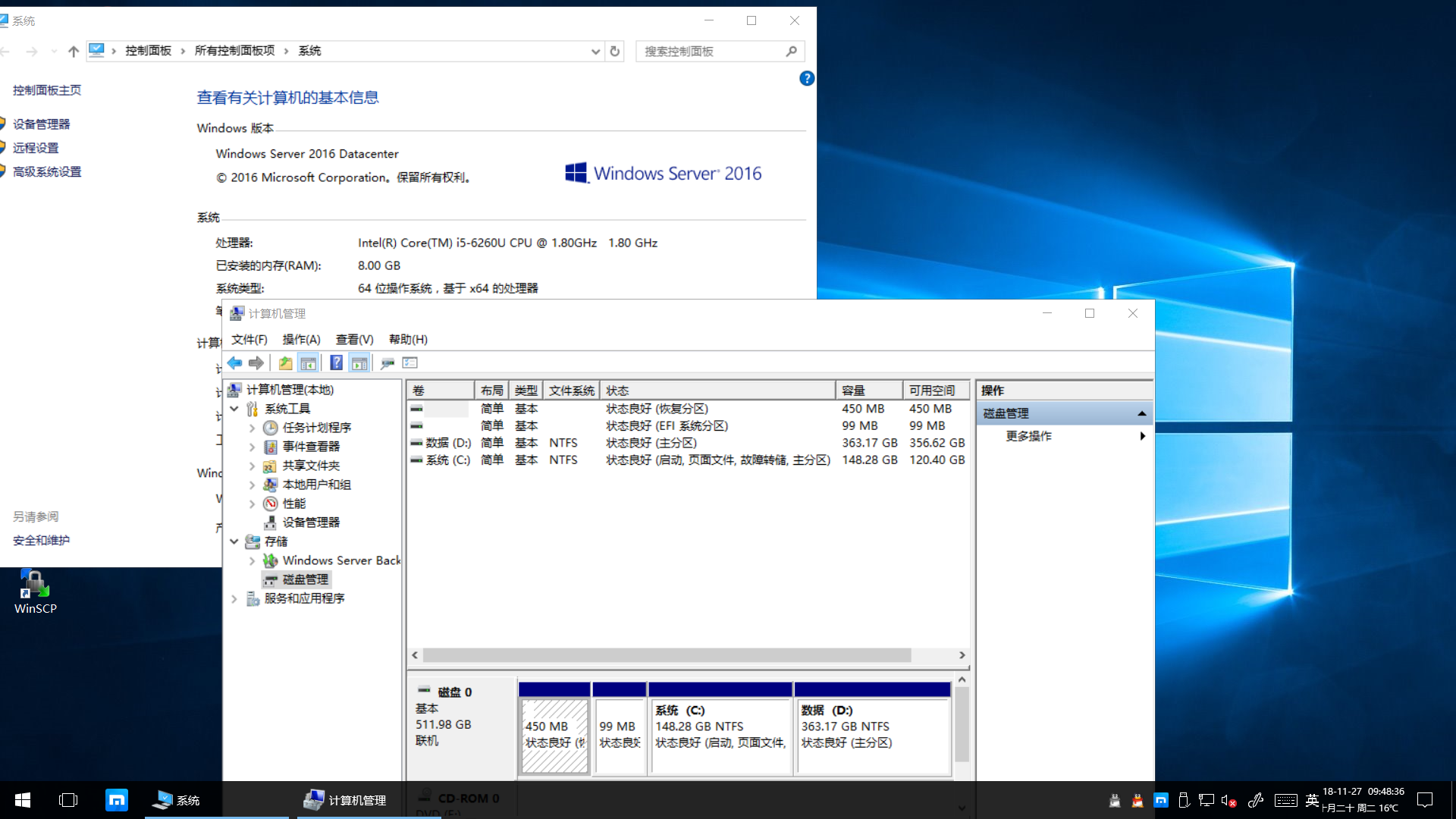Click the disk settings toolbar icon
The height and width of the screenshot is (819, 1456).
tap(388, 363)
